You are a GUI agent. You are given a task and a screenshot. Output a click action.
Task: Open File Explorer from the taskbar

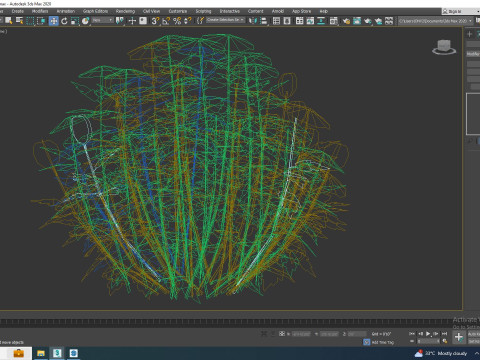tap(41, 353)
